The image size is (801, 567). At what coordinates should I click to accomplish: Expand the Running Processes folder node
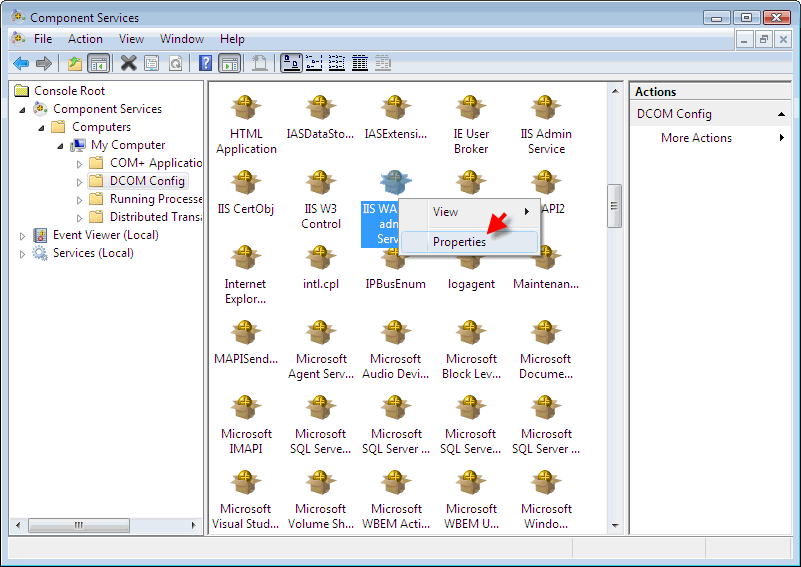79,200
